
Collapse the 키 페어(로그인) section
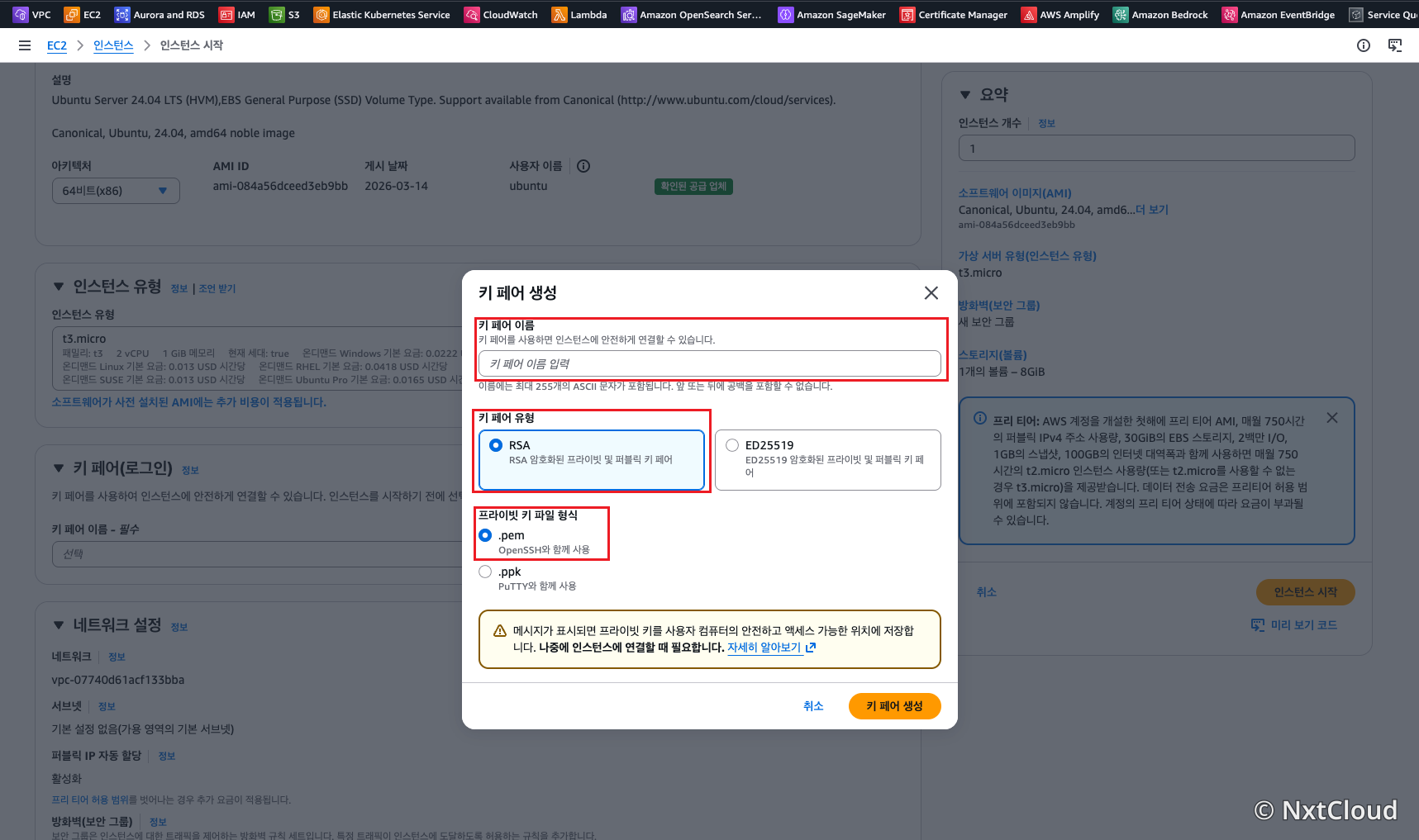[x=59, y=468]
